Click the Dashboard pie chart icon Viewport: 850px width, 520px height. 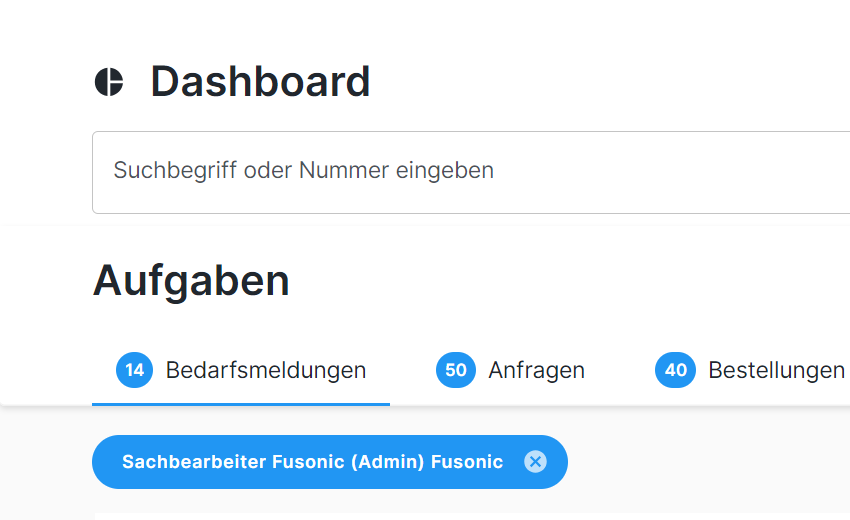109,82
